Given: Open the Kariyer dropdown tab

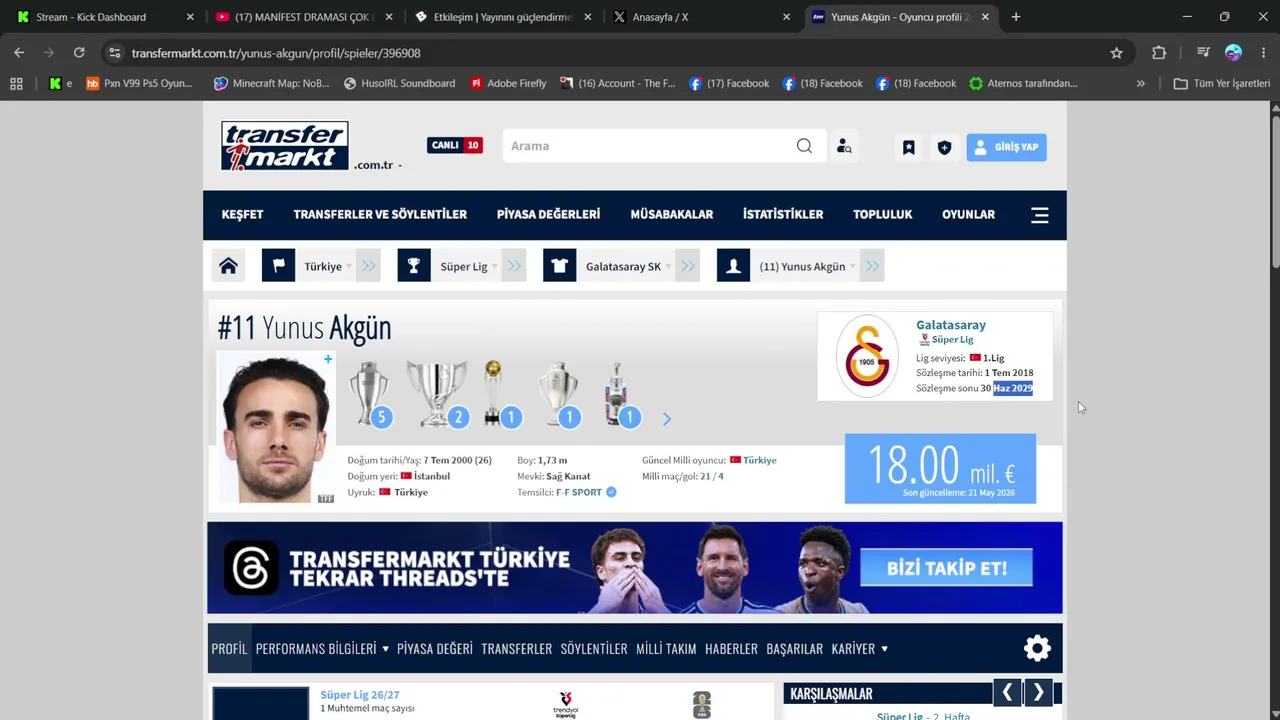Looking at the screenshot, I should click(x=860, y=648).
